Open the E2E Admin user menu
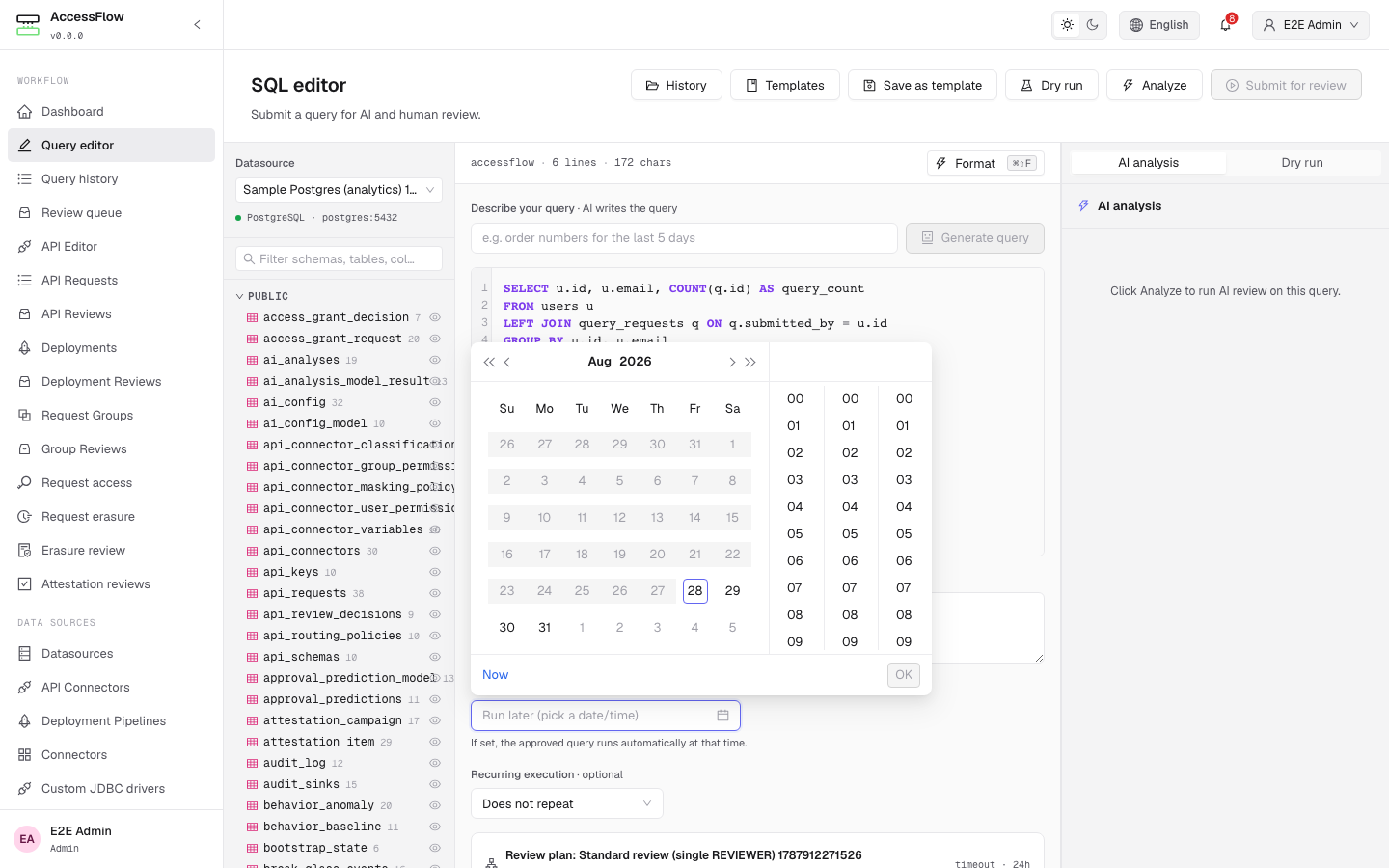This screenshot has width=1389, height=868. [x=1311, y=25]
